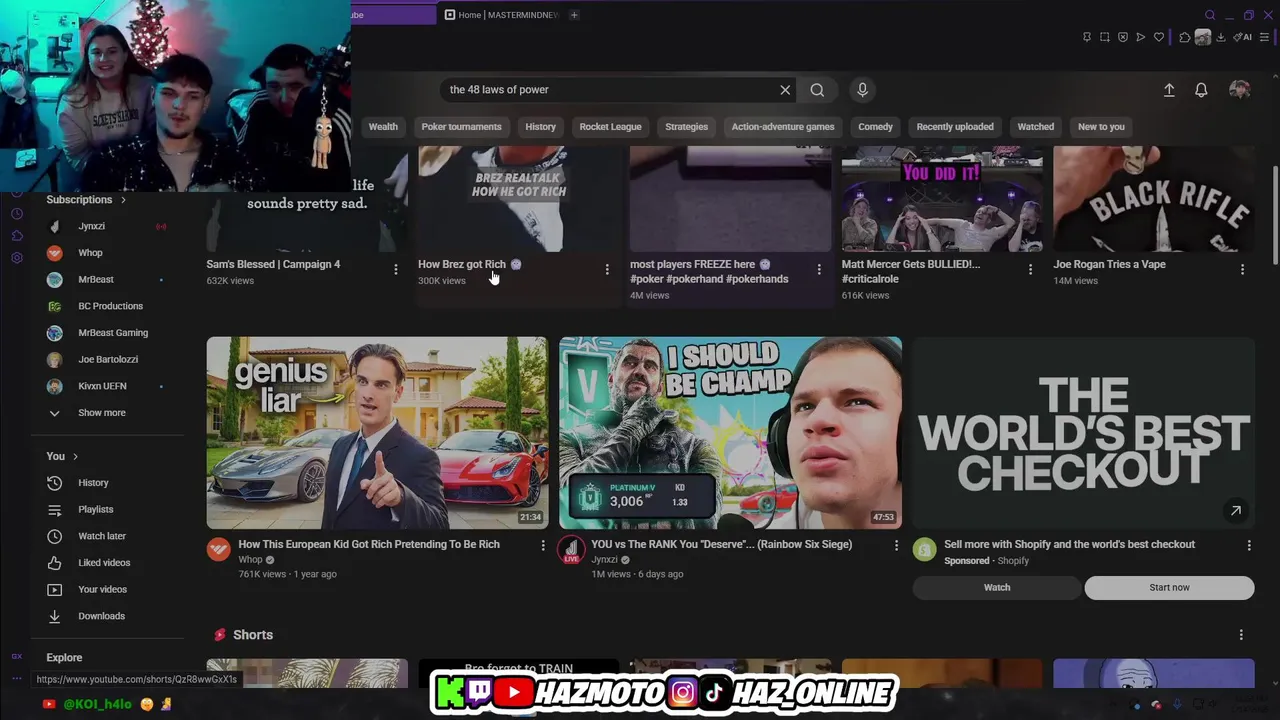Open YouTube notifications bell

[x=1201, y=90]
